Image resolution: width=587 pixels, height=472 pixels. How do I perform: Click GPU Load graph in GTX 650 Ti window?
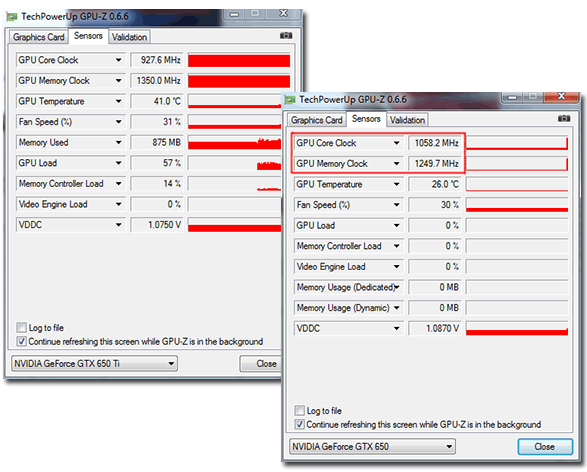[x=235, y=163]
